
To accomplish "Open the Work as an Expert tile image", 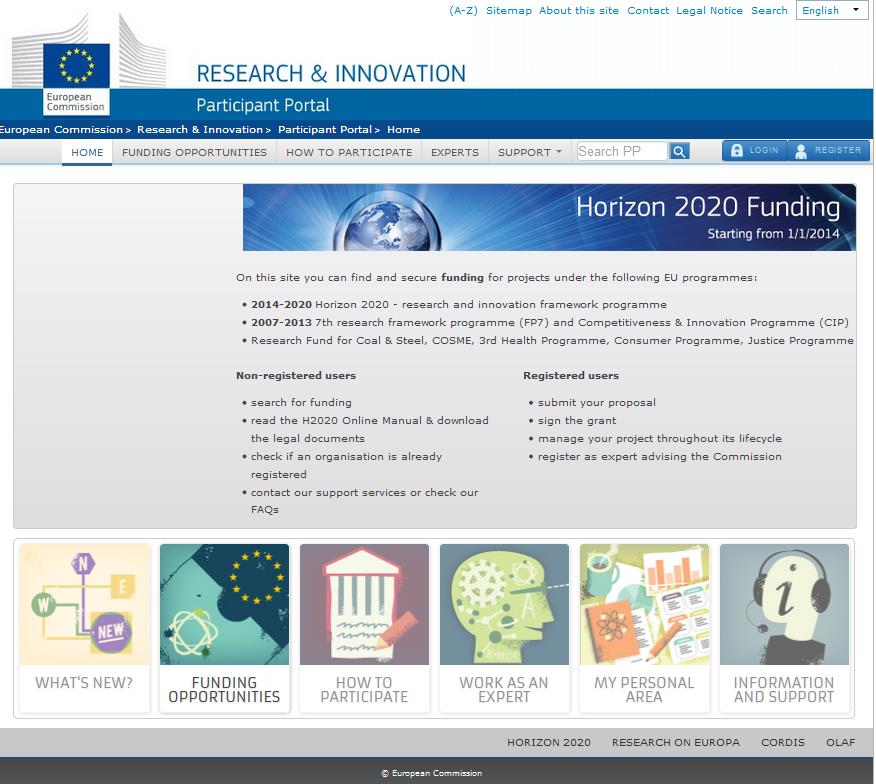I will pos(504,605).
